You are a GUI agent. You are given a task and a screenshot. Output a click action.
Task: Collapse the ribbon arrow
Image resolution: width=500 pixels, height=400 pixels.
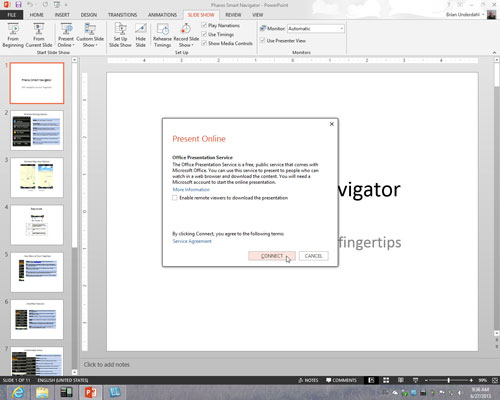pyautogui.click(x=494, y=53)
